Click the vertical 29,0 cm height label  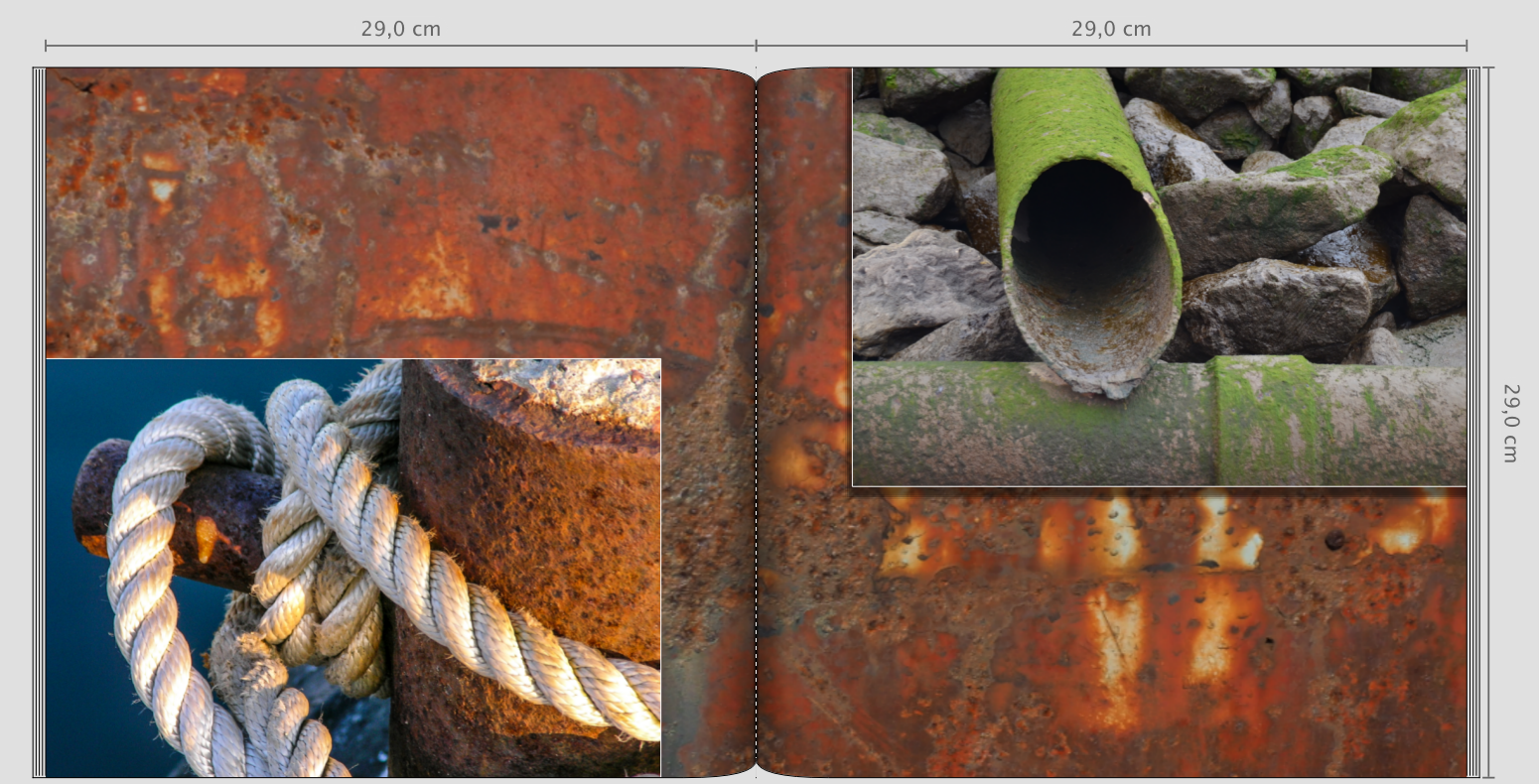(1510, 423)
